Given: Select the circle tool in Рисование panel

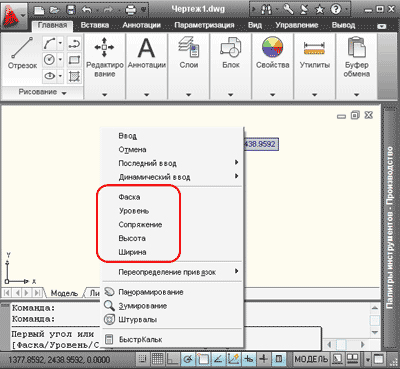Looking at the screenshot, I should (49, 60).
